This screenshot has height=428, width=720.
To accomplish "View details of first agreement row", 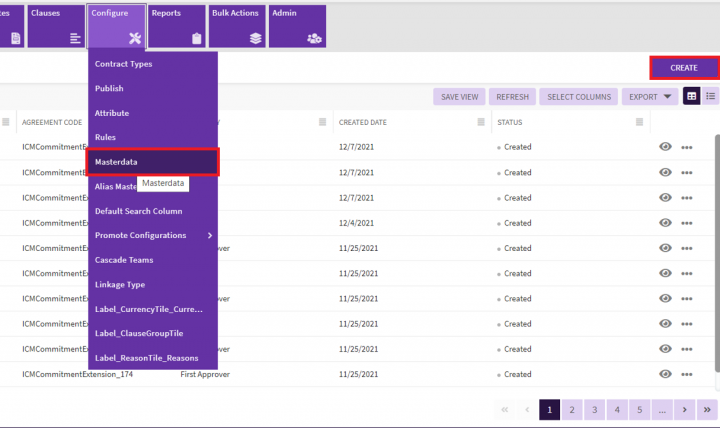I will click(665, 146).
